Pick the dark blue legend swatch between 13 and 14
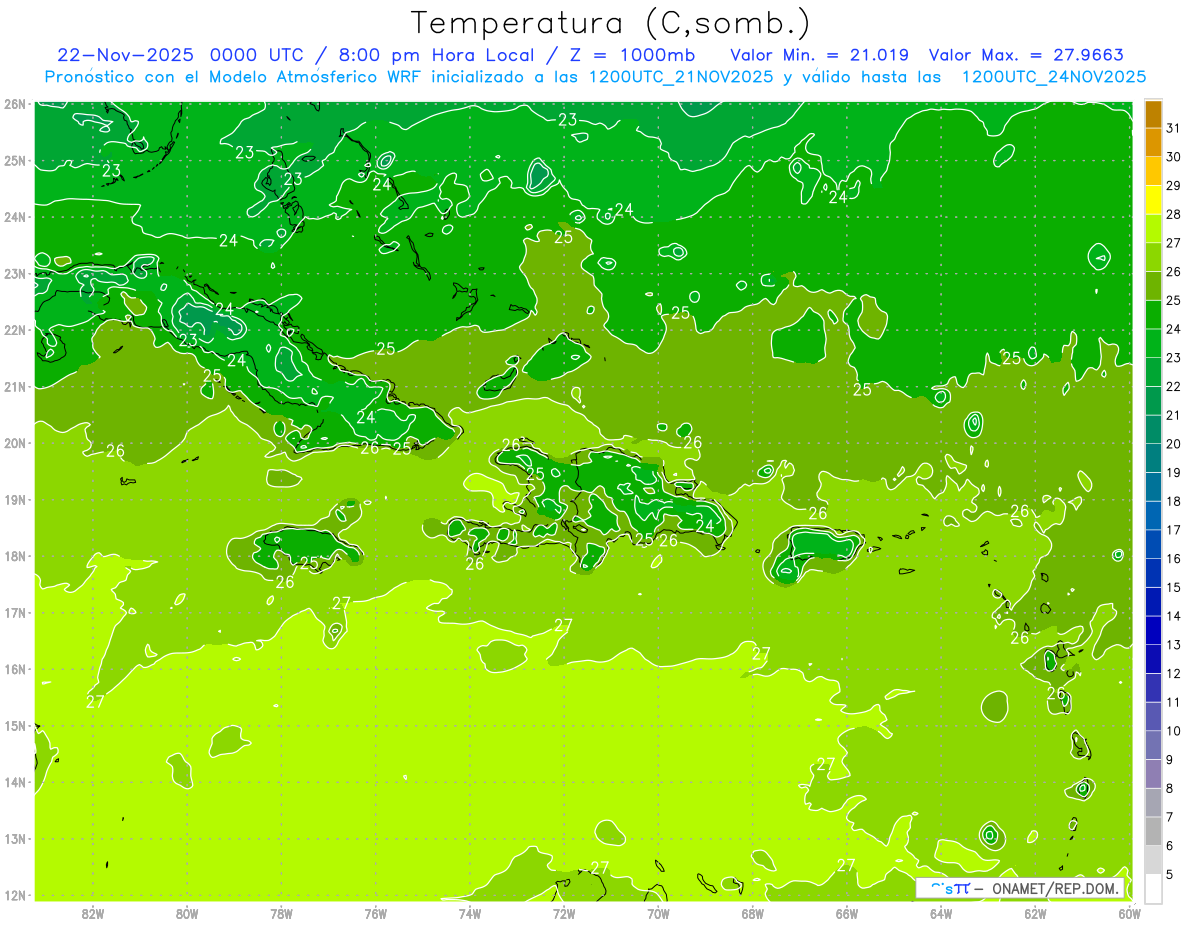This screenshot has width=1200, height=927. [x=1153, y=630]
